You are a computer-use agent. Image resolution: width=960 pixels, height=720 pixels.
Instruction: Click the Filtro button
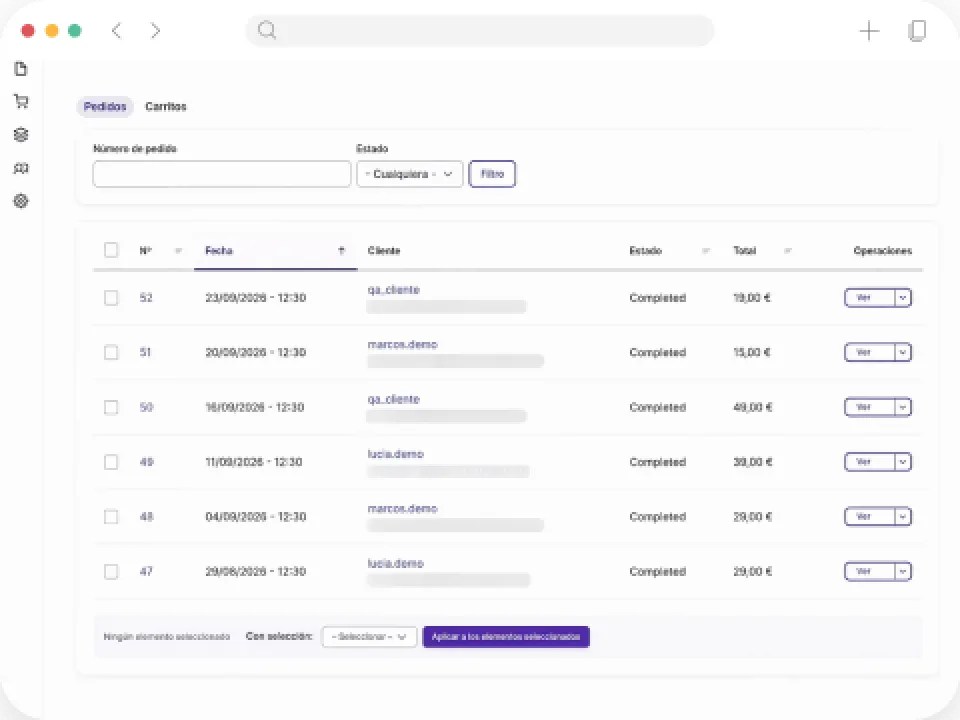point(492,174)
